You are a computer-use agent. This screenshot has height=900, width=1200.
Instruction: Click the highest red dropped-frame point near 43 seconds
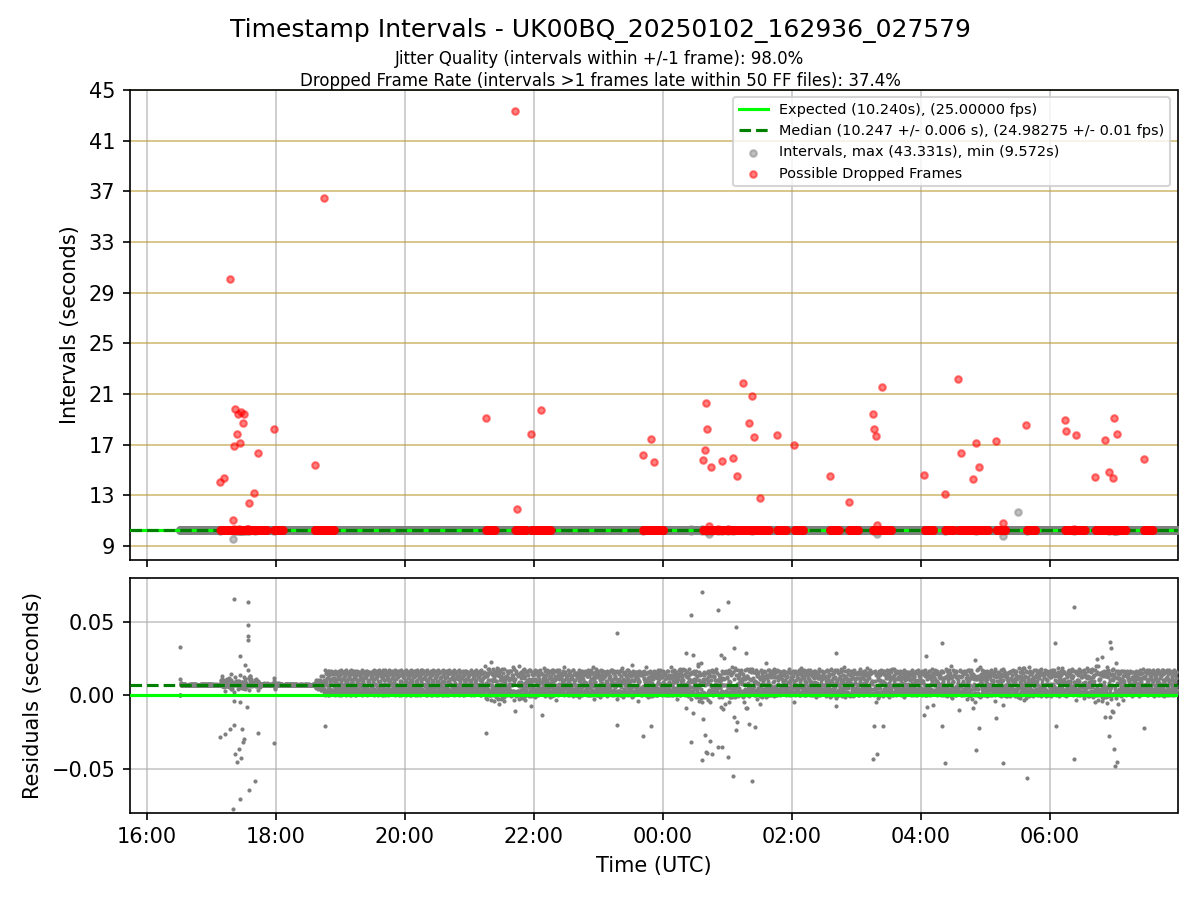pyautogui.click(x=515, y=111)
